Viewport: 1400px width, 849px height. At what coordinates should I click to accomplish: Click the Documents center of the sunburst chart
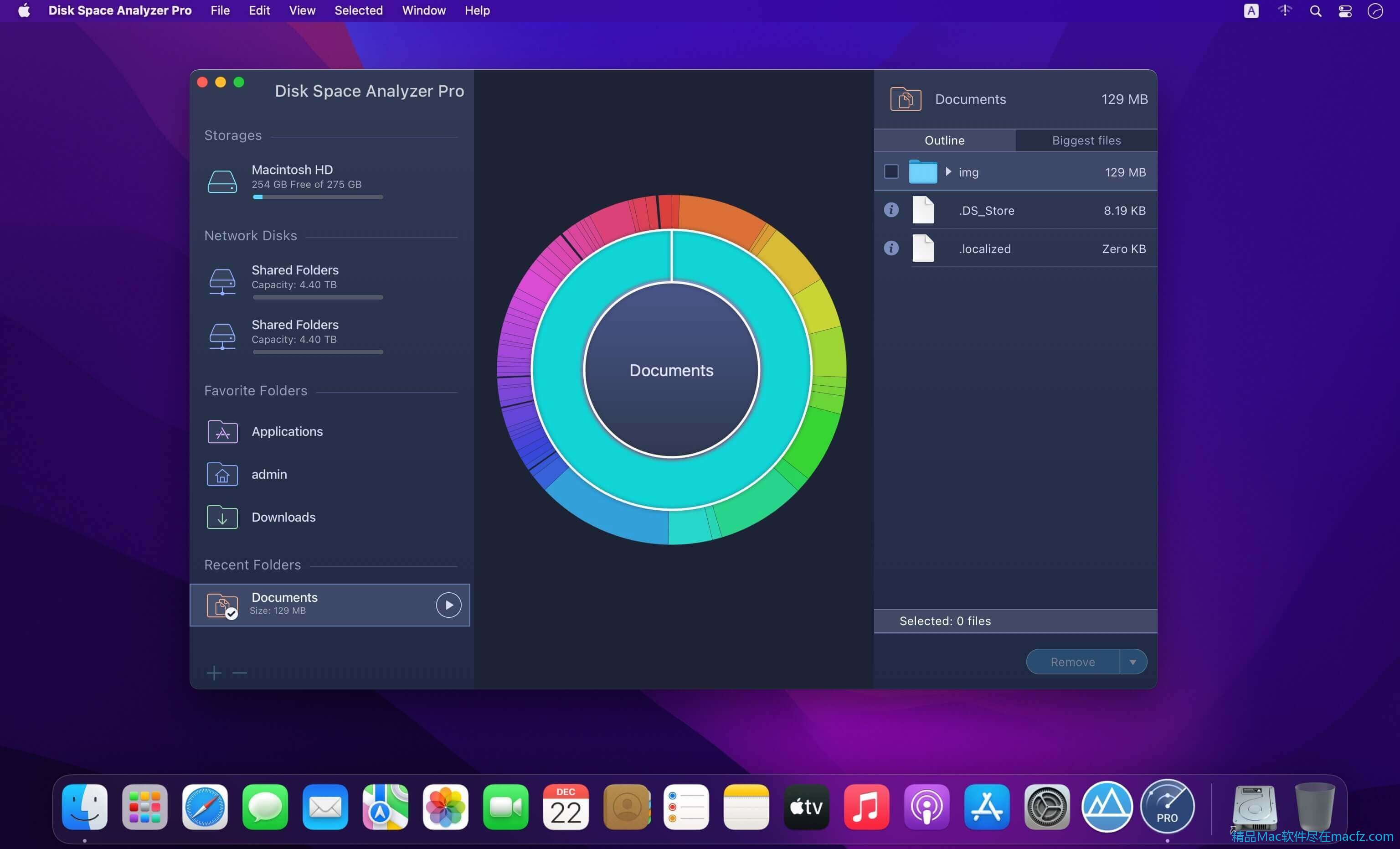coord(671,370)
